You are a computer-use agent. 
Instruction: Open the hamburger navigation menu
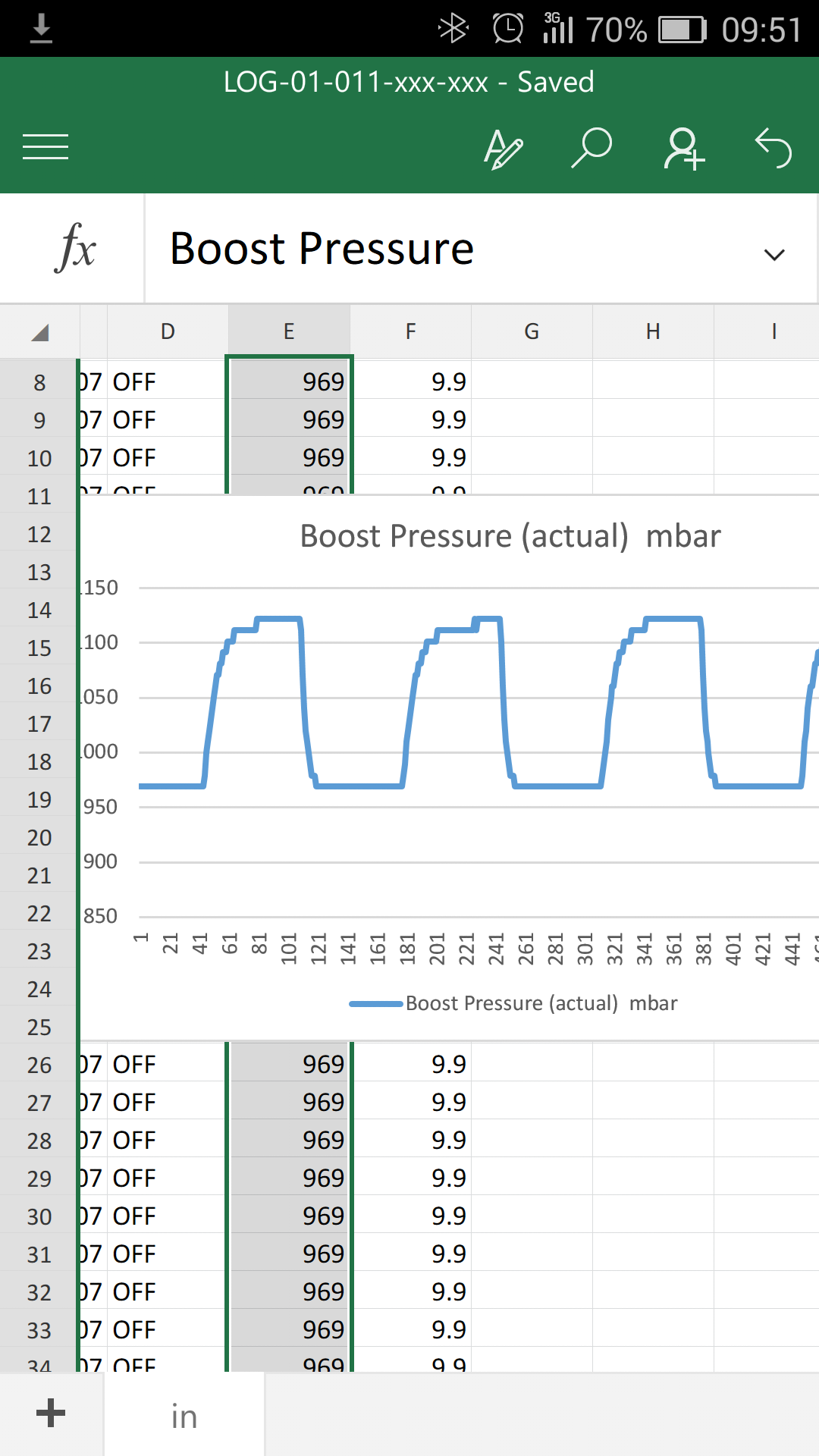(45, 146)
